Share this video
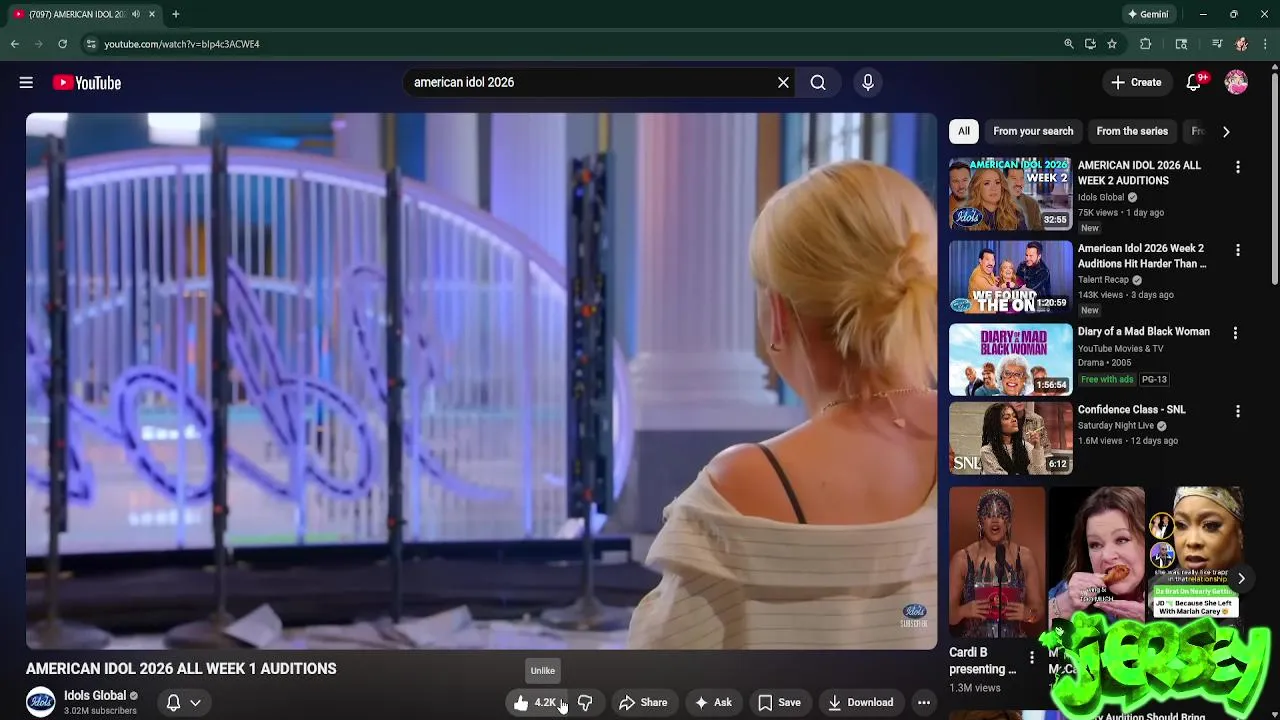1280x720 pixels. point(643,703)
